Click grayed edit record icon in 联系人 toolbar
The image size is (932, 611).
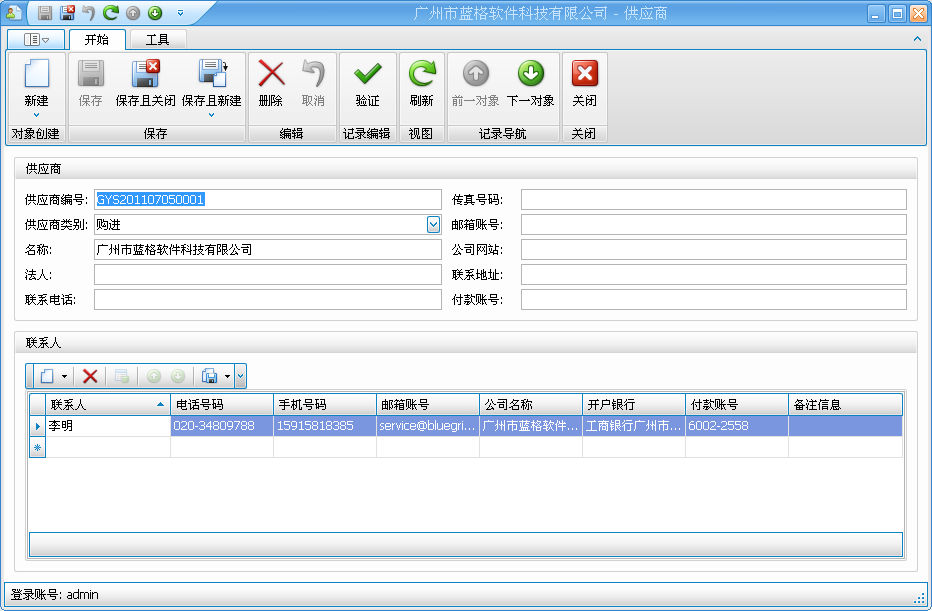tap(122, 376)
